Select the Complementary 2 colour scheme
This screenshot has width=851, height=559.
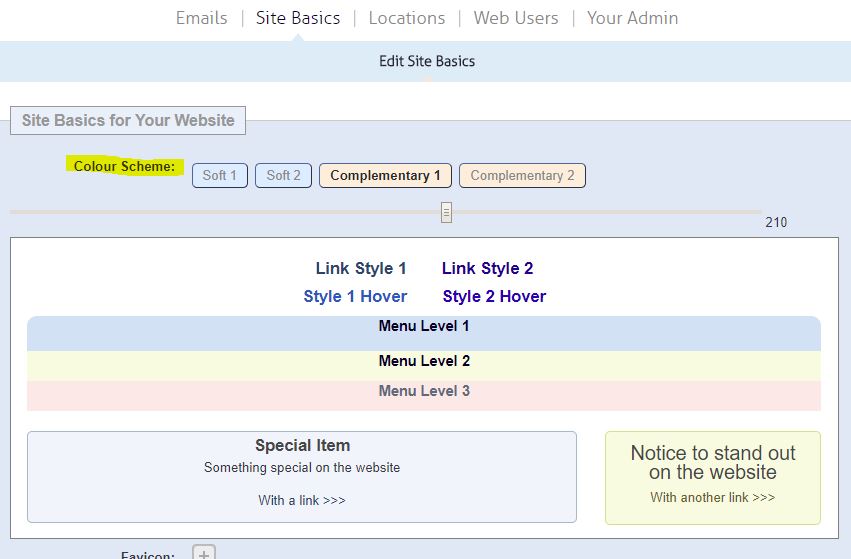(x=522, y=175)
